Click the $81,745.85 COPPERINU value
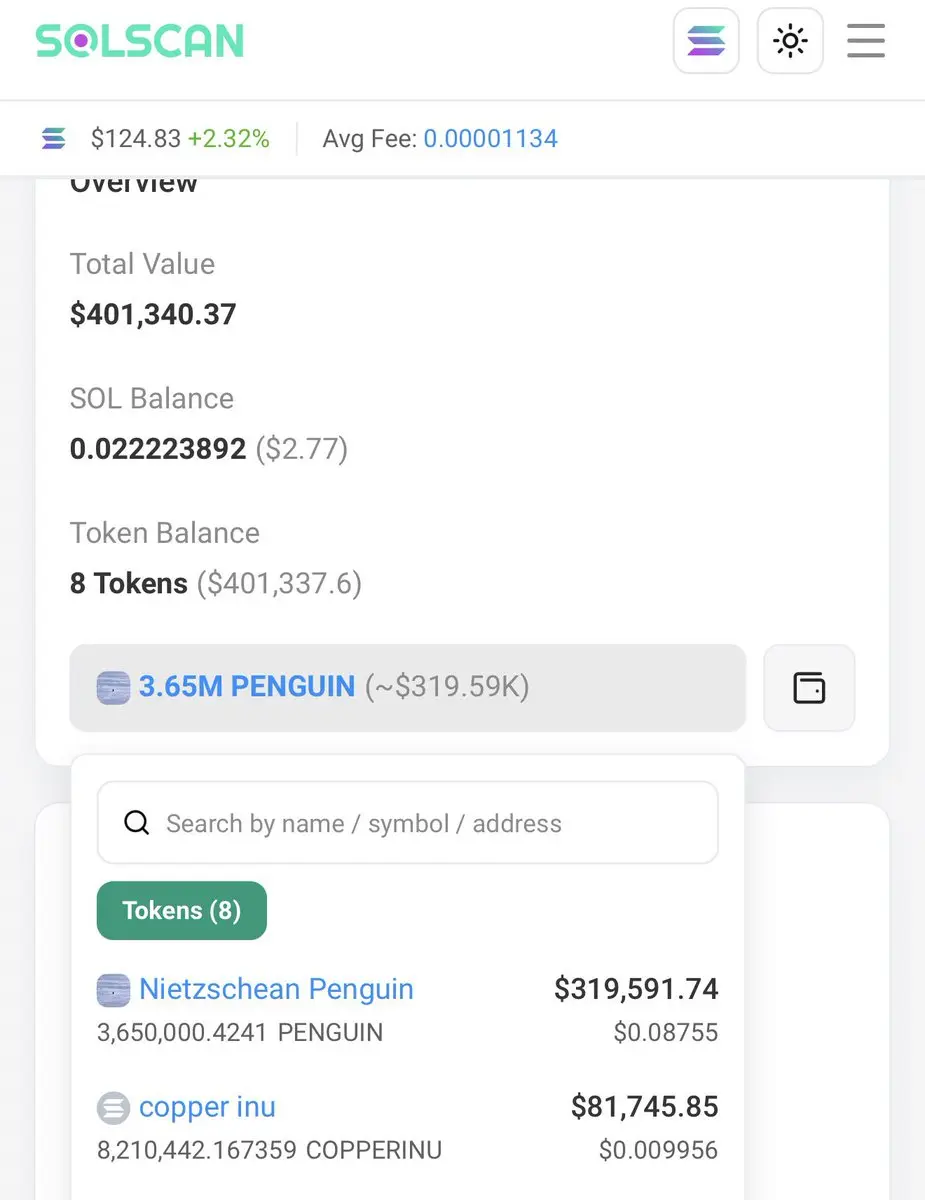Screen dimensions: 925x1200 pos(644,1107)
